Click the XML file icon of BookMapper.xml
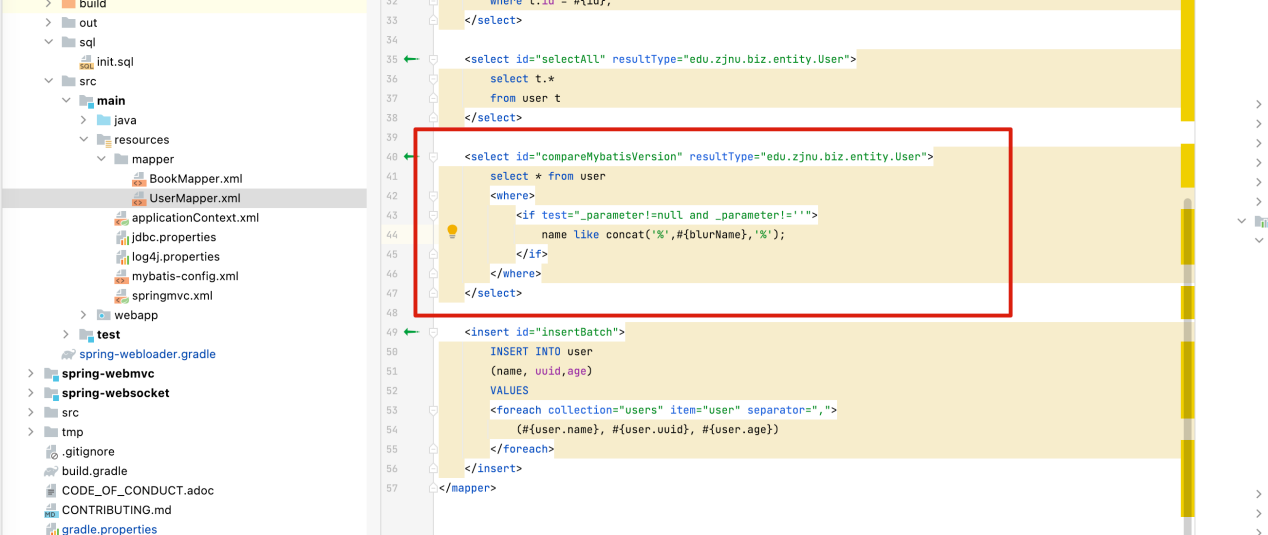Image resolution: width=1268 pixels, height=535 pixels. click(x=138, y=179)
